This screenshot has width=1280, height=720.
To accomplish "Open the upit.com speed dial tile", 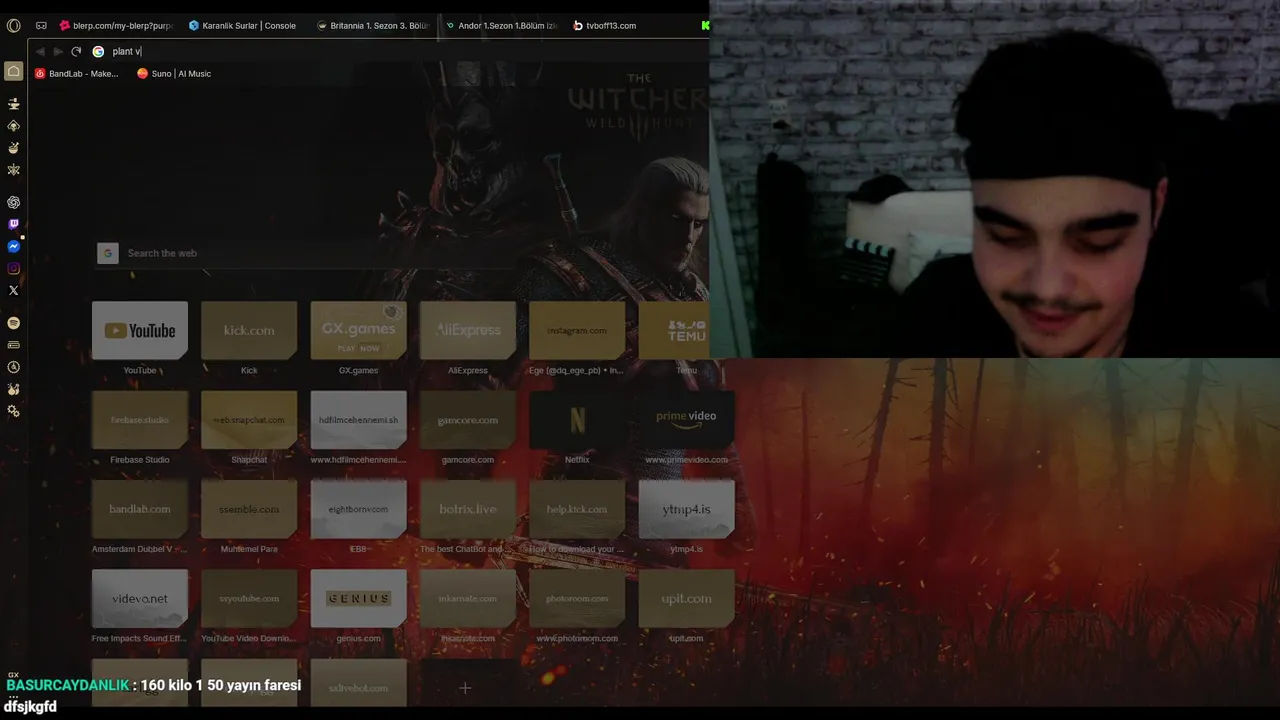I will tap(686, 598).
